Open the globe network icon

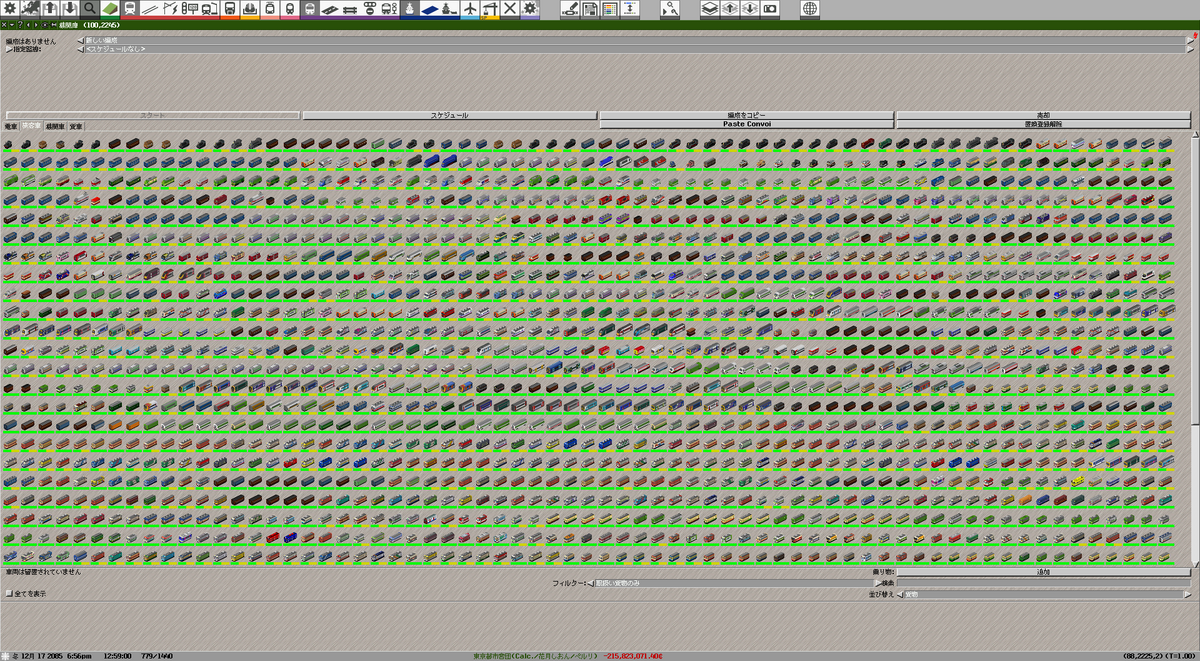click(809, 10)
